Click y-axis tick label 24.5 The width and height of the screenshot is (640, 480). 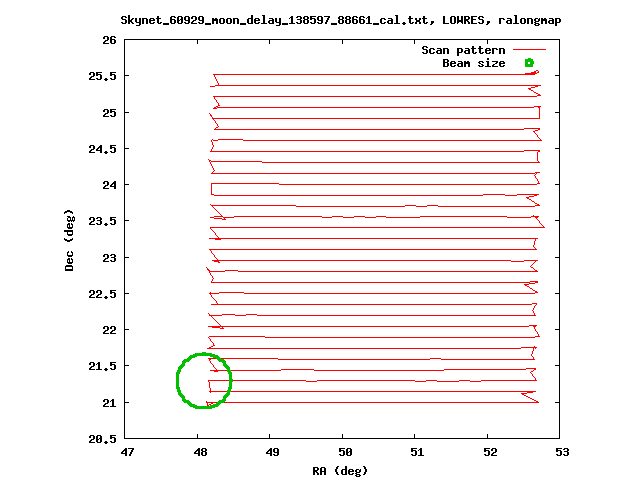[x=102, y=149]
